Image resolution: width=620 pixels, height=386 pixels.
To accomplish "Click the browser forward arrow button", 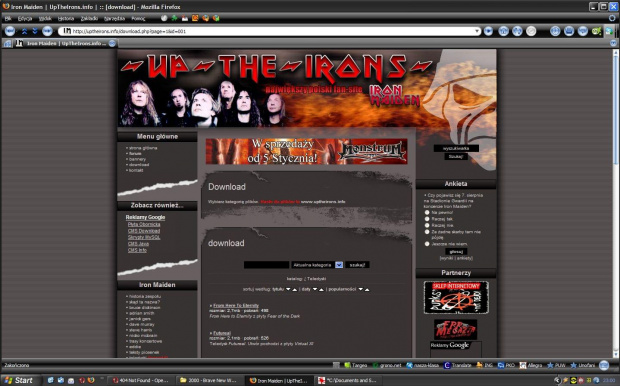I will pos(47,31).
